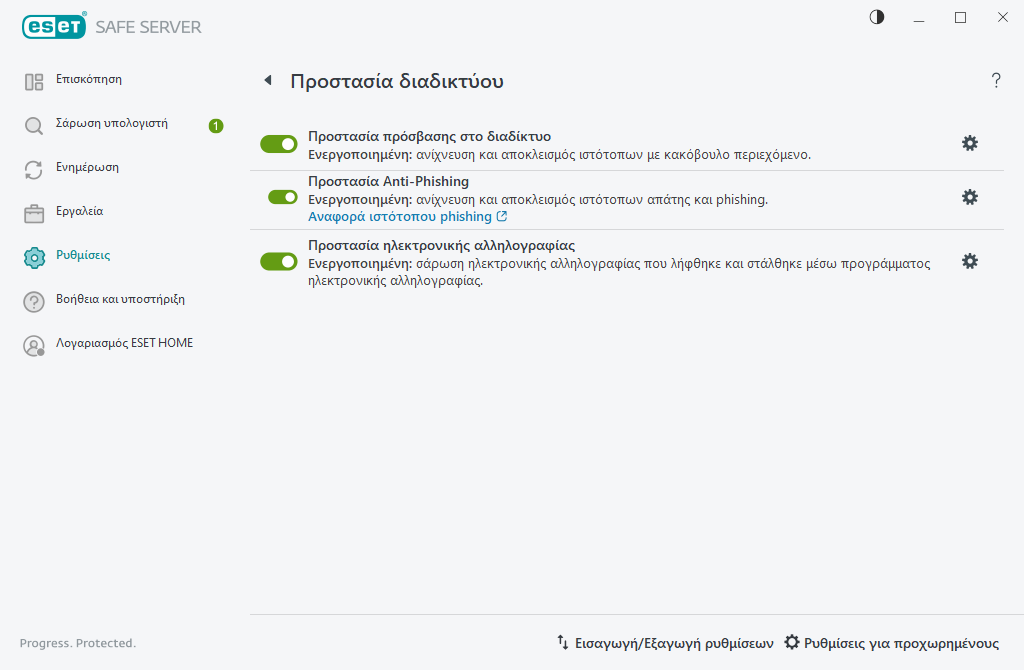
Task: Click the Βοήθεια και υποστήριξη question icon
Action: click(34, 301)
